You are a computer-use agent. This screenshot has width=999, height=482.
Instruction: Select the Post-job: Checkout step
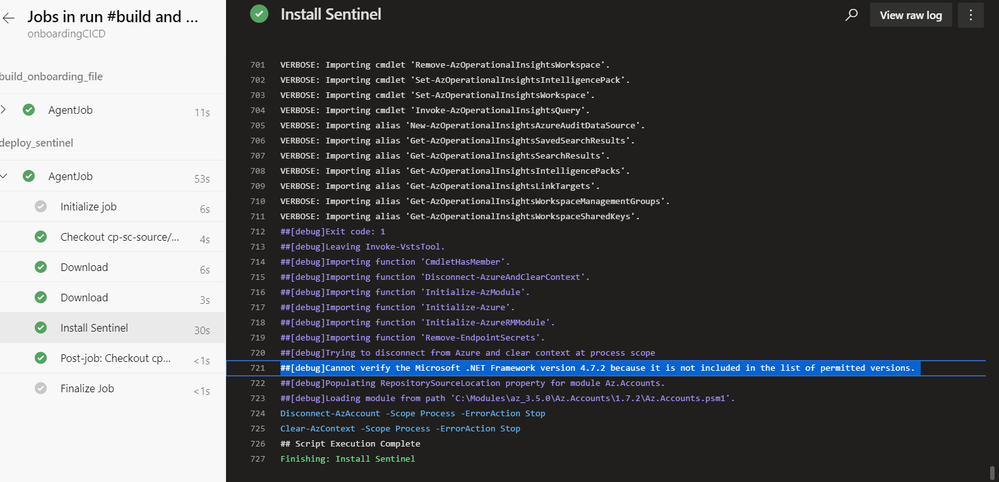(x=115, y=358)
